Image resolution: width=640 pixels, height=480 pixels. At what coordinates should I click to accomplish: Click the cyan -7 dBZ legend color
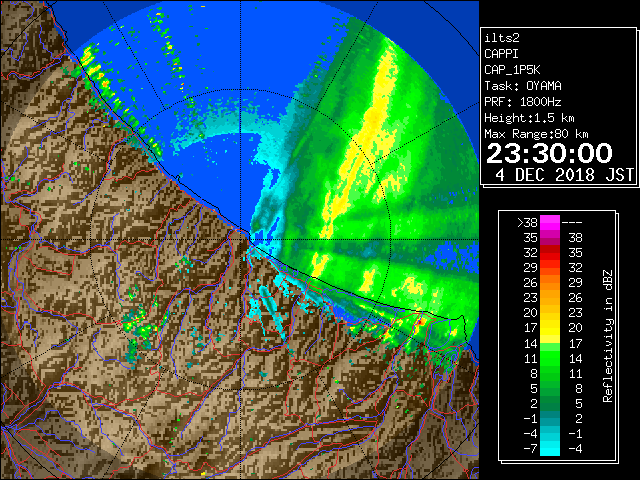pyautogui.click(x=549, y=448)
